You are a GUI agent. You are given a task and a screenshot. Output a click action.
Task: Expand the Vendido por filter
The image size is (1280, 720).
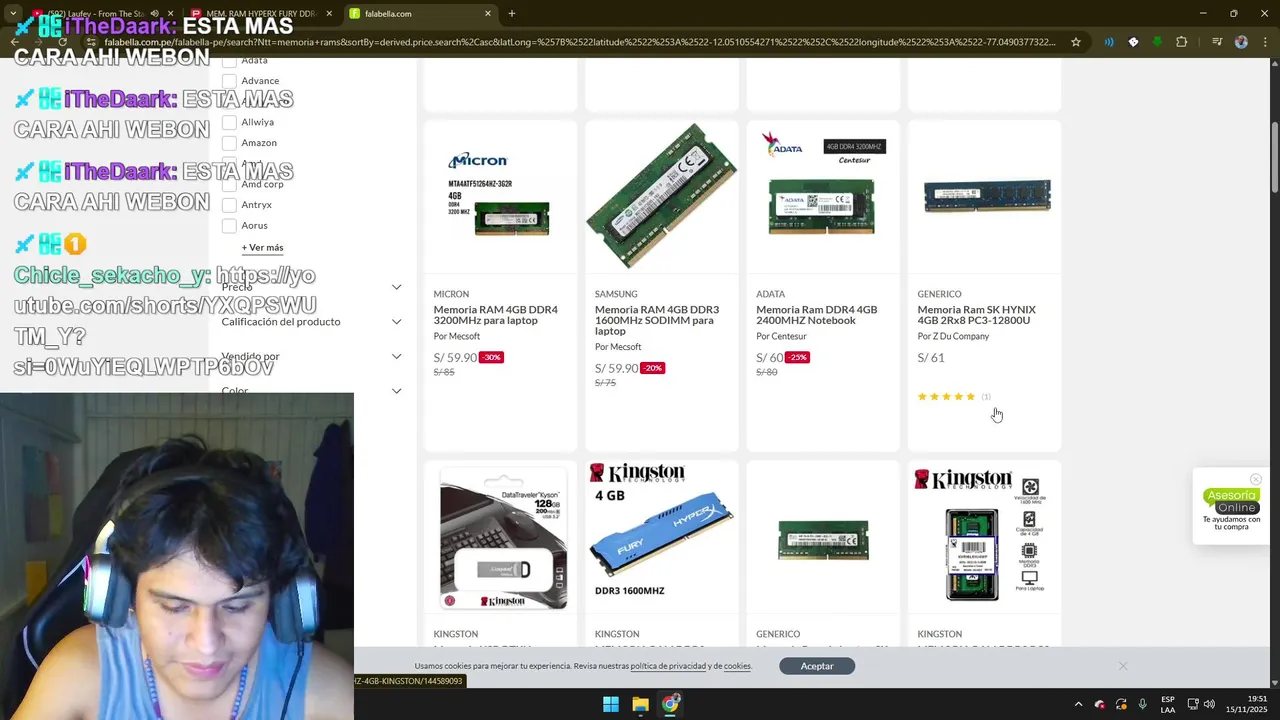tap(396, 357)
